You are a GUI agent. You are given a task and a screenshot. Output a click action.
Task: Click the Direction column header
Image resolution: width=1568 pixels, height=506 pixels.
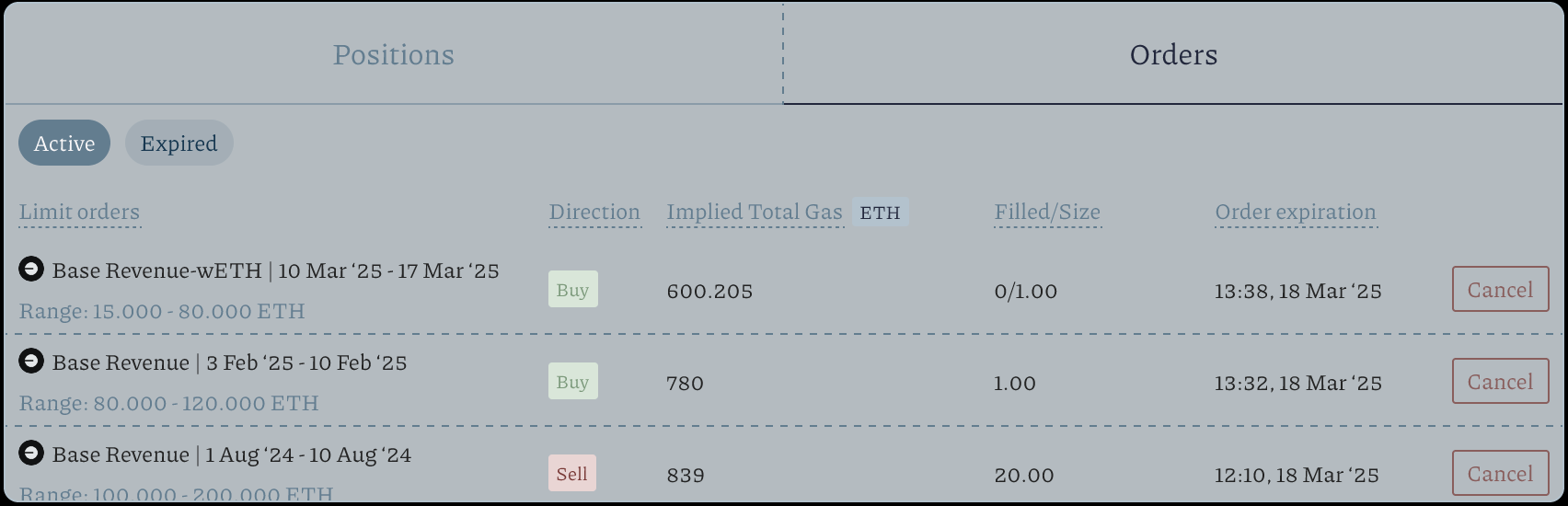594,213
